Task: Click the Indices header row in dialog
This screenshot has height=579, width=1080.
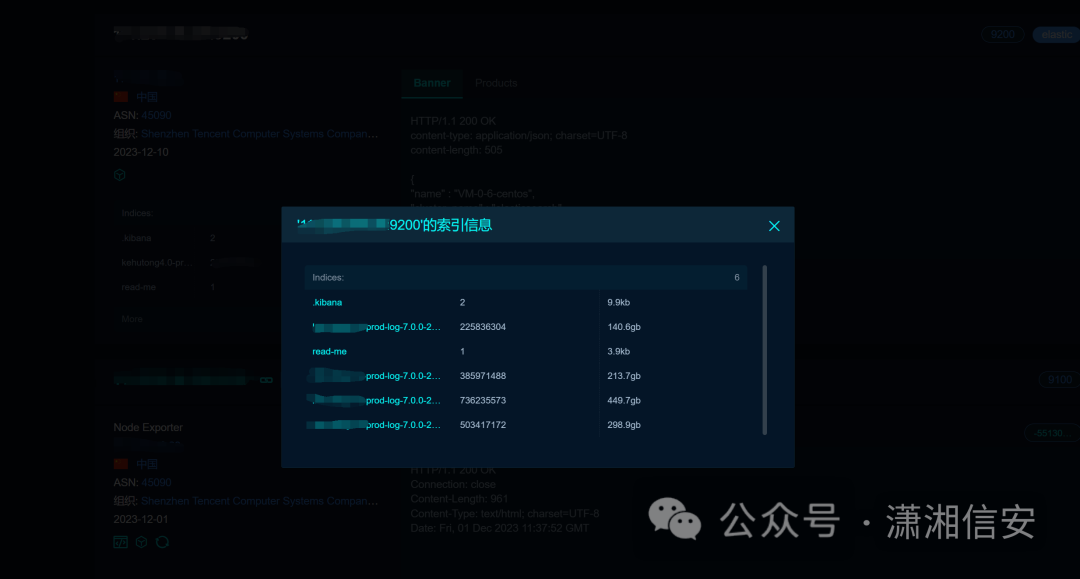Action: pos(526,277)
